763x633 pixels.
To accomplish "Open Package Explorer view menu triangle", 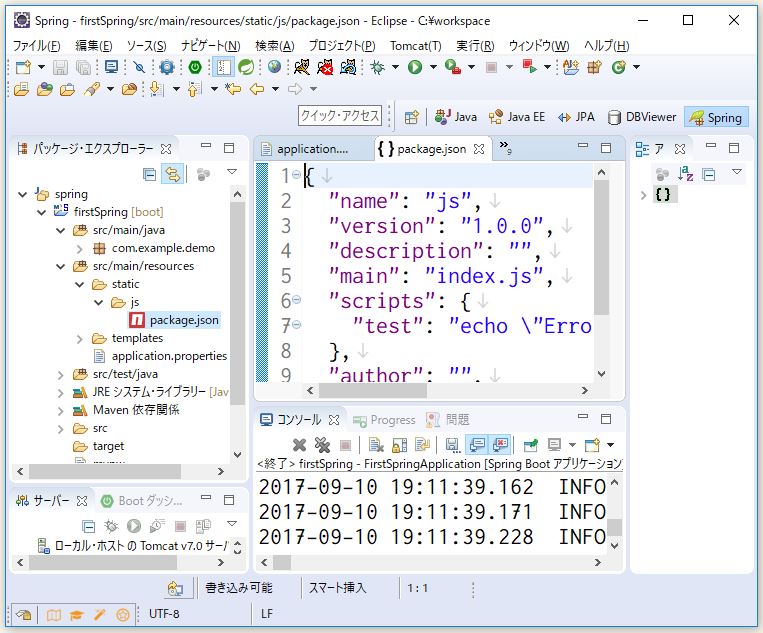I will pyautogui.click(x=232, y=171).
